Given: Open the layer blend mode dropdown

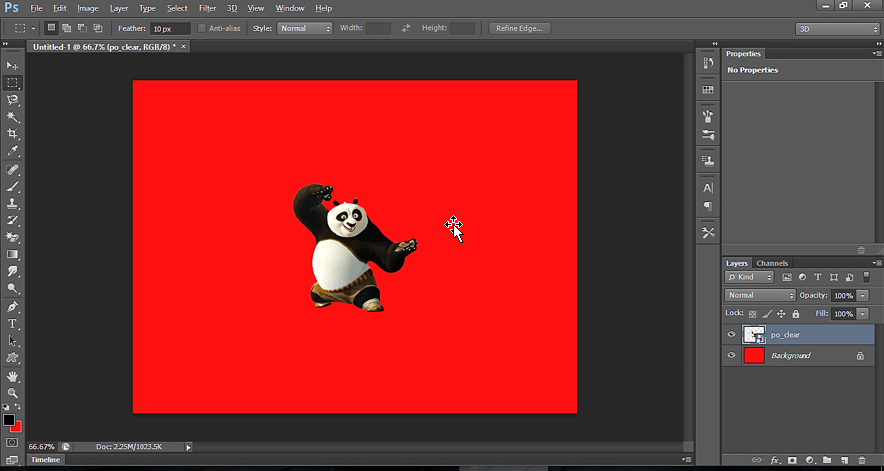Looking at the screenshot, I should 760,295.
